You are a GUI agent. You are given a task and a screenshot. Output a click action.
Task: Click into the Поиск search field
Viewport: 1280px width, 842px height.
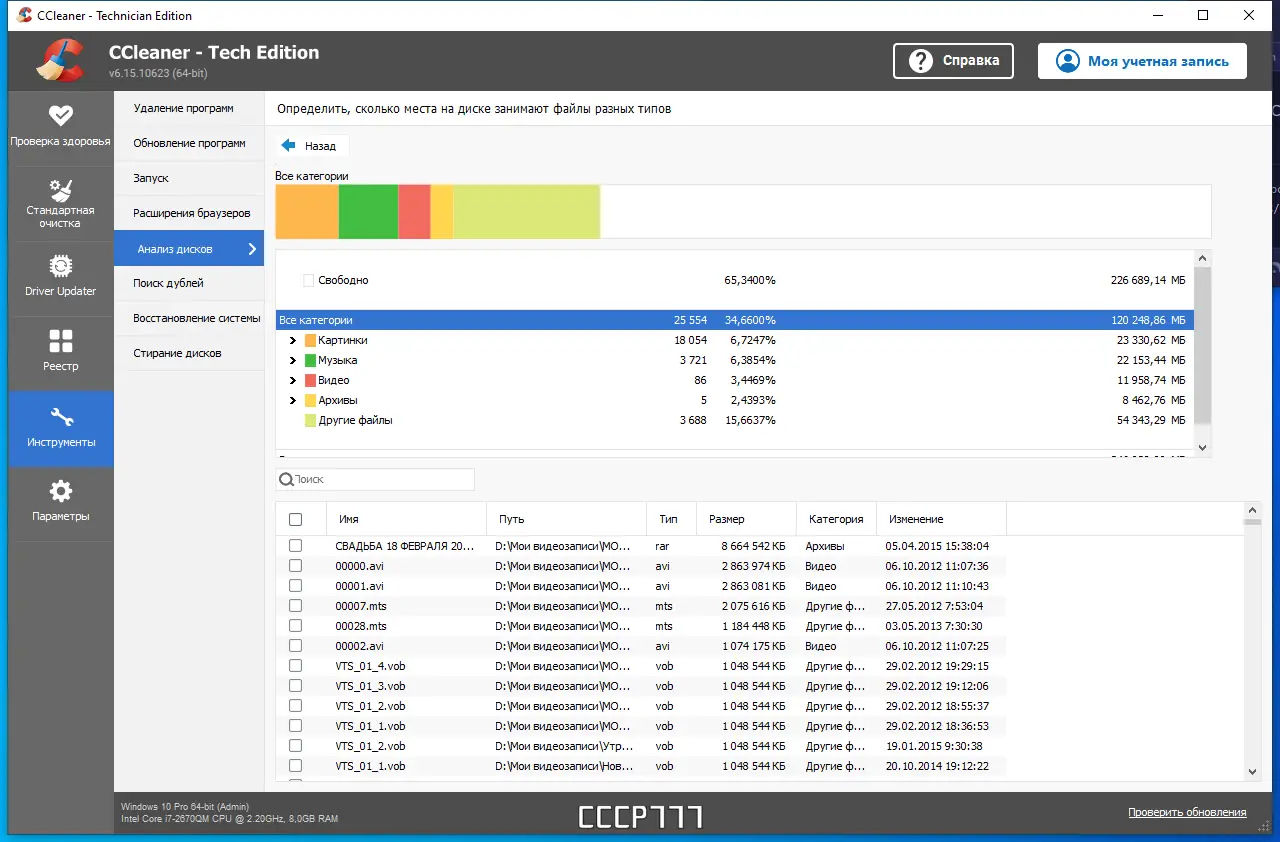(x=375, y=479)
